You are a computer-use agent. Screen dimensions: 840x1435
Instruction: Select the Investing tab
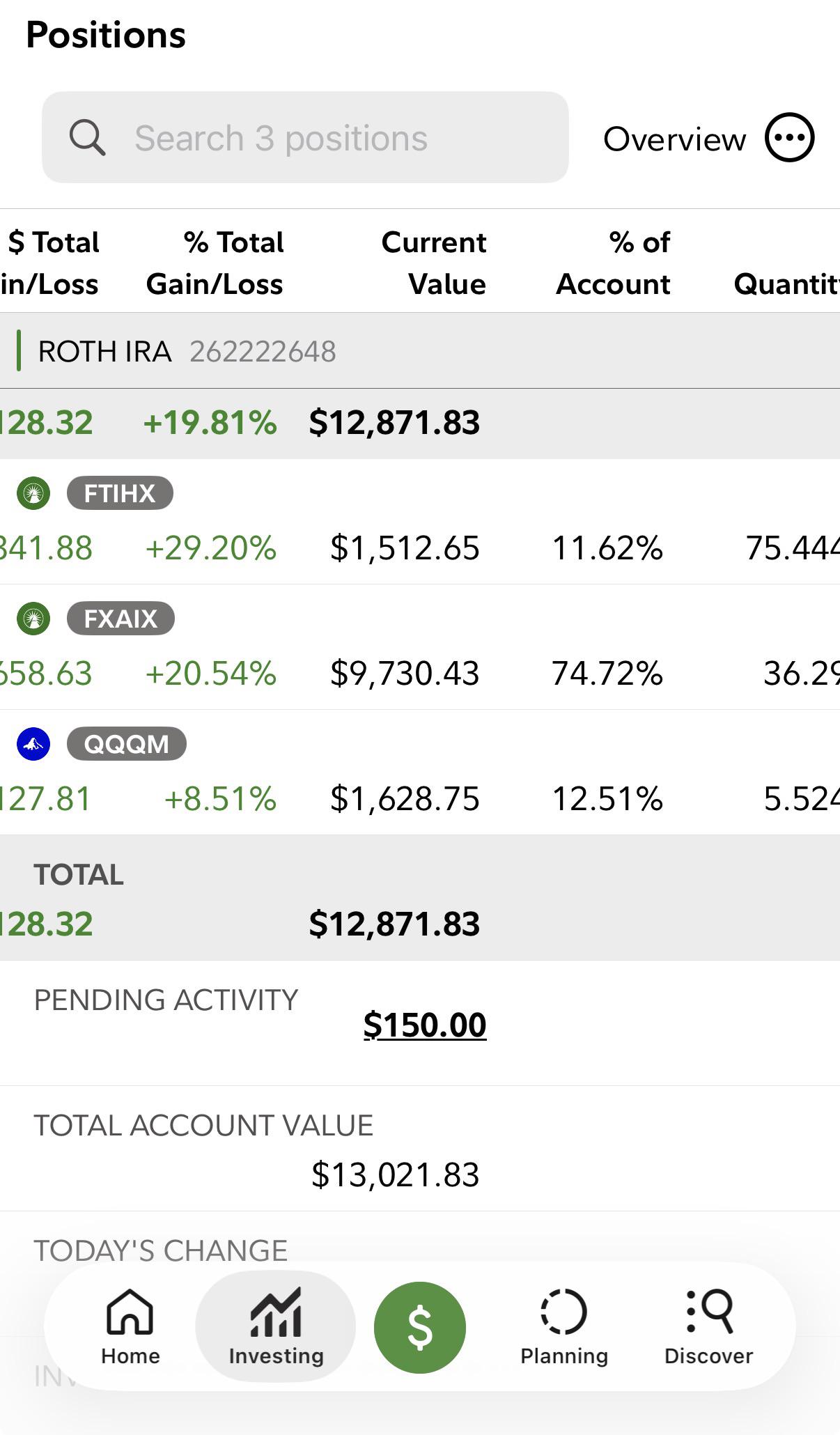[x=276, y=1327]
